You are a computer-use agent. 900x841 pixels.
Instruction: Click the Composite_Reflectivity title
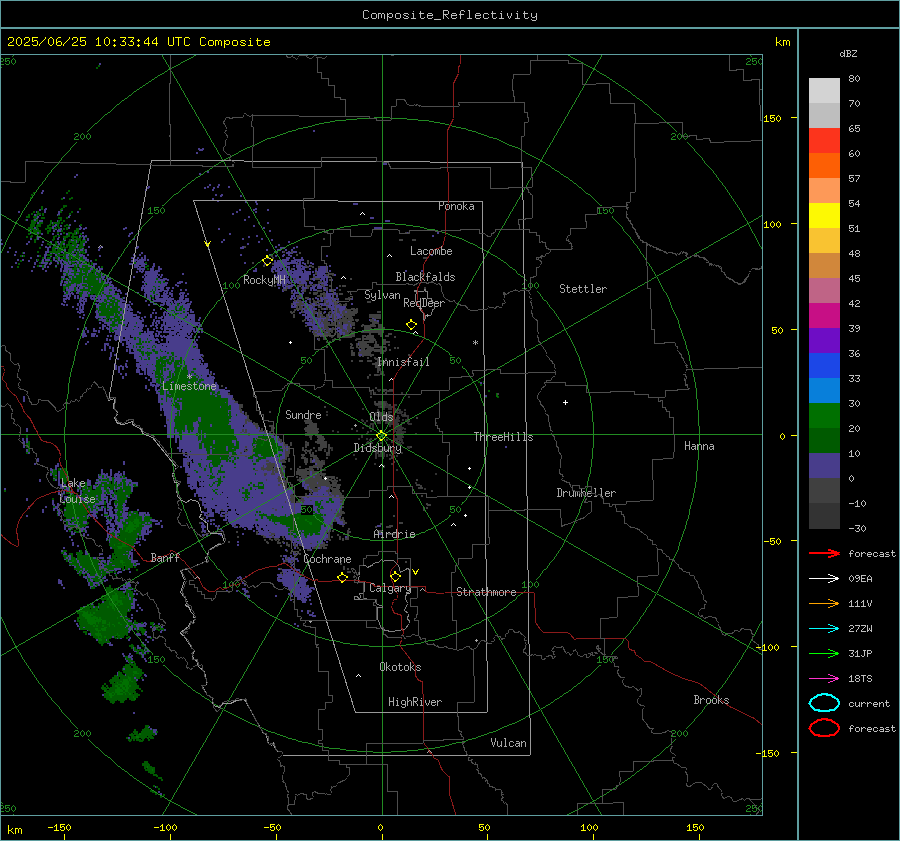pyautogui.click(x=450, y=15)
